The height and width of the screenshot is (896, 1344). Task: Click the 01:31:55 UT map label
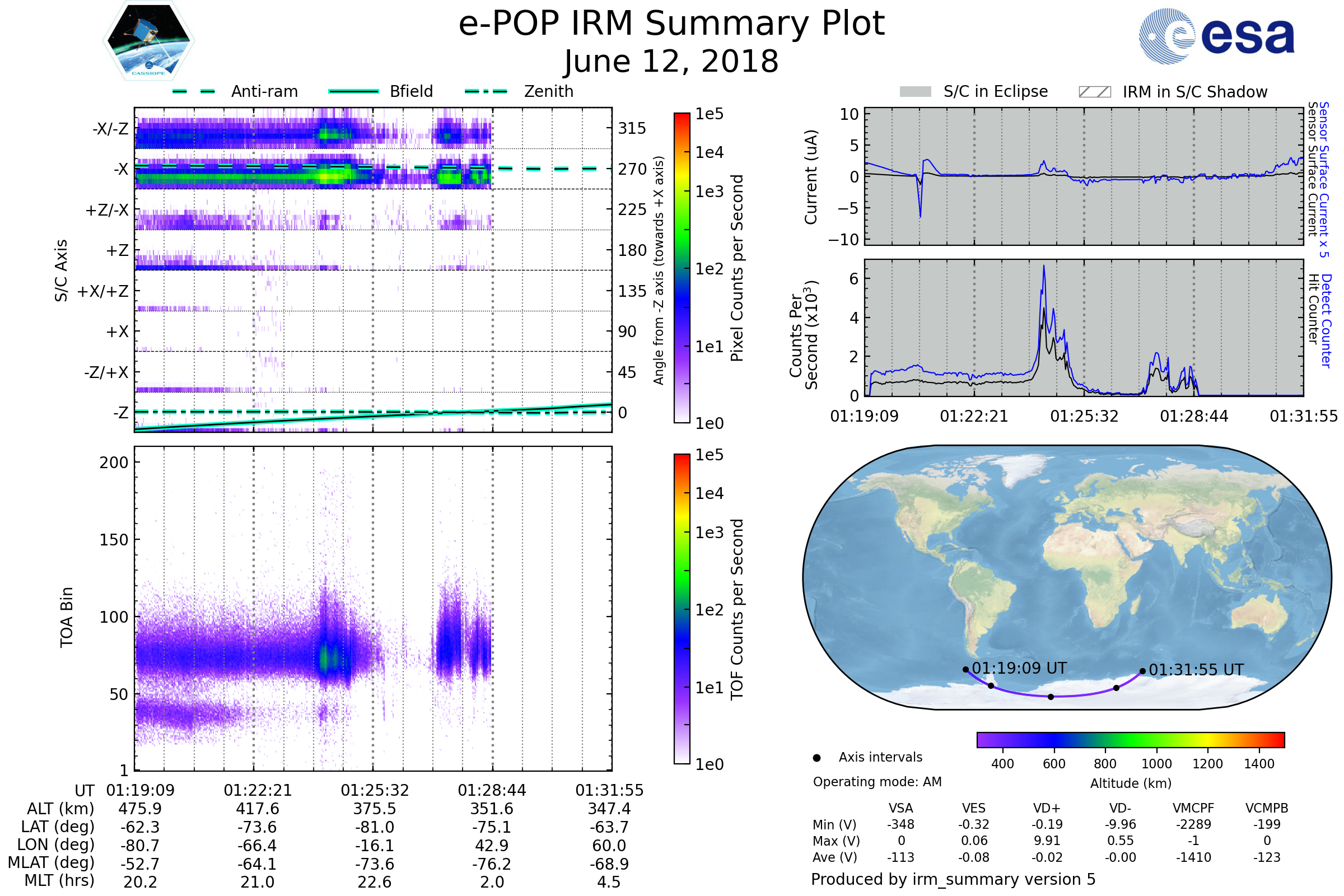click(x=1196, y=670)
